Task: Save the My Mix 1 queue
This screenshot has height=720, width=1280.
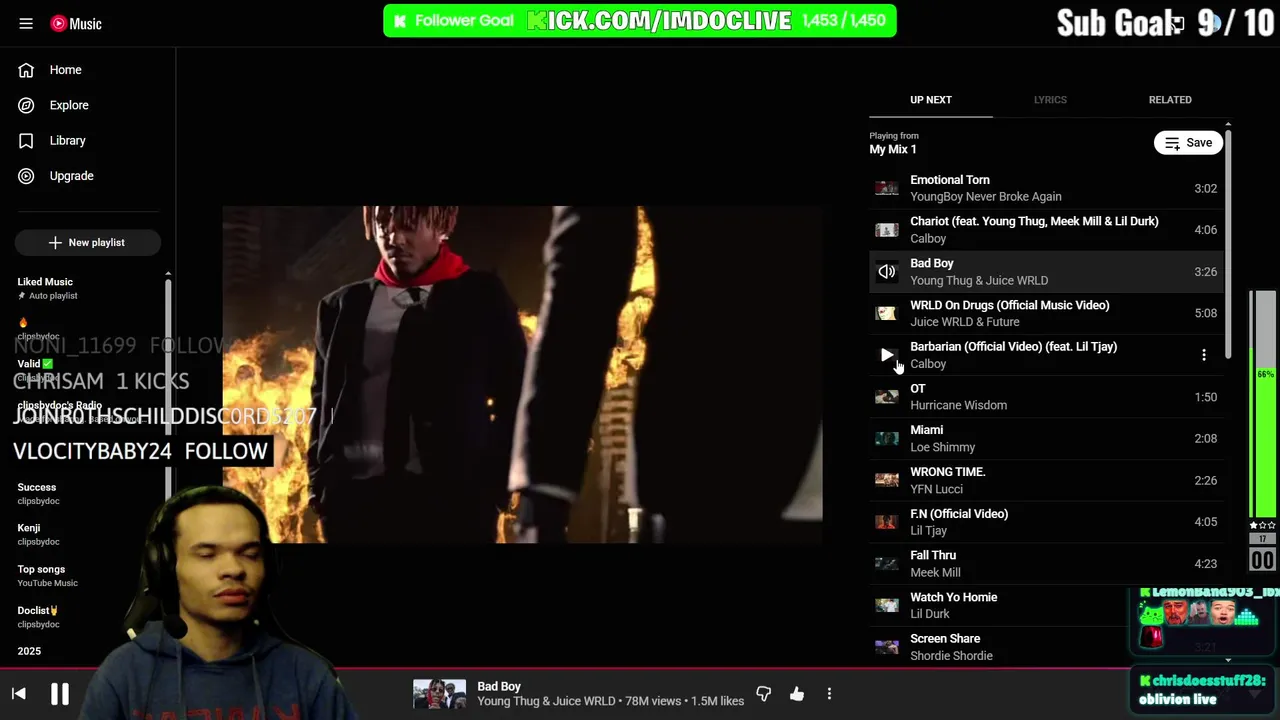Action: coord(1188,143)
